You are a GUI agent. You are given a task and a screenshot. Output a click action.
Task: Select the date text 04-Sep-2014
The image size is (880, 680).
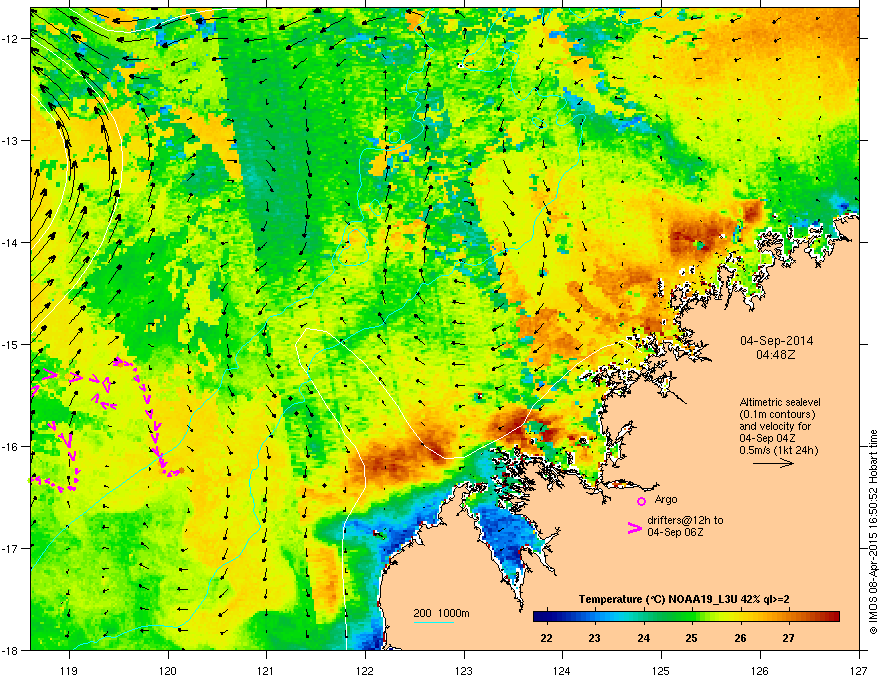776,341
